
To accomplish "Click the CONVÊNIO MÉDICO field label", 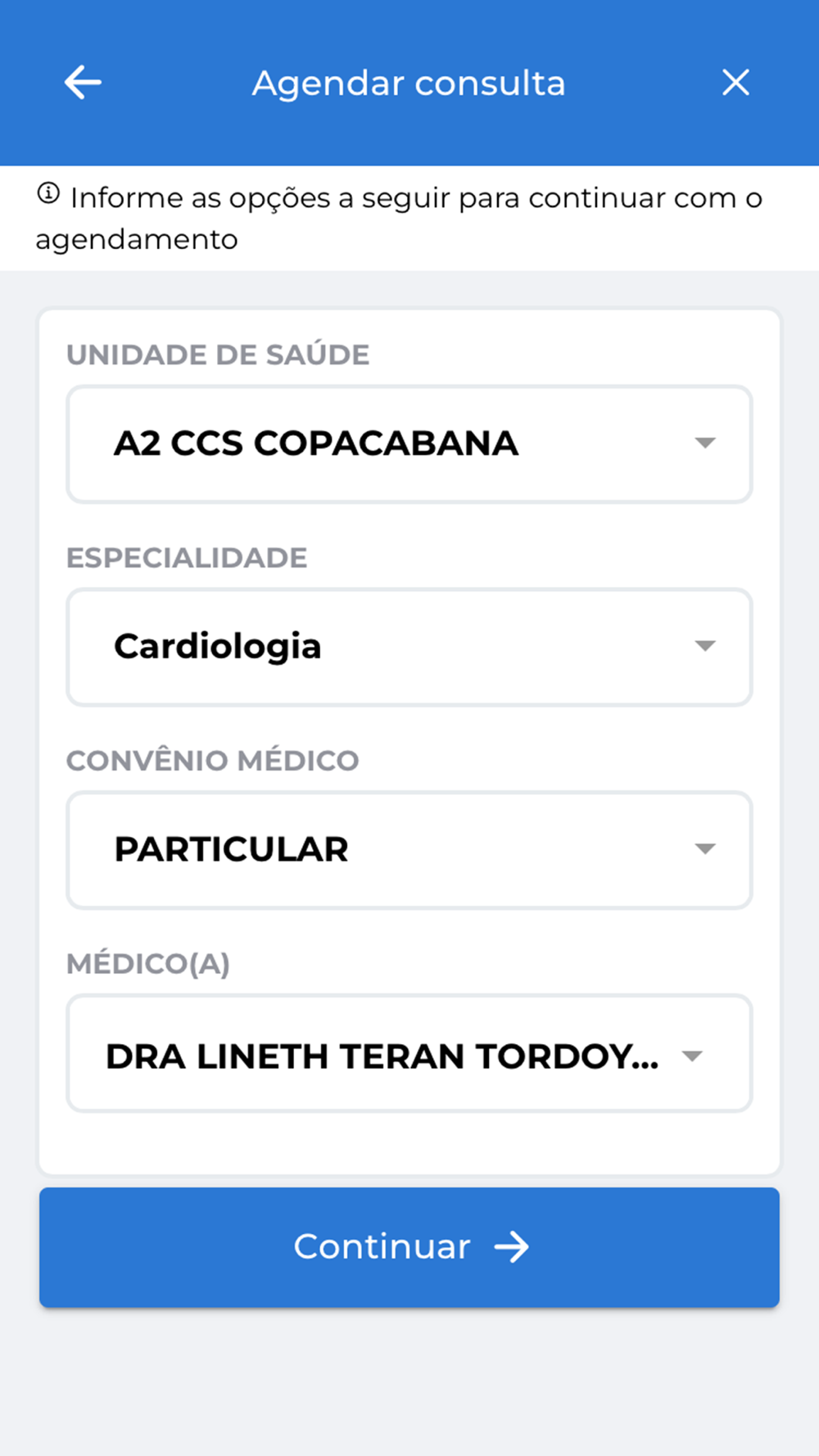I will (x=213, y=761).
